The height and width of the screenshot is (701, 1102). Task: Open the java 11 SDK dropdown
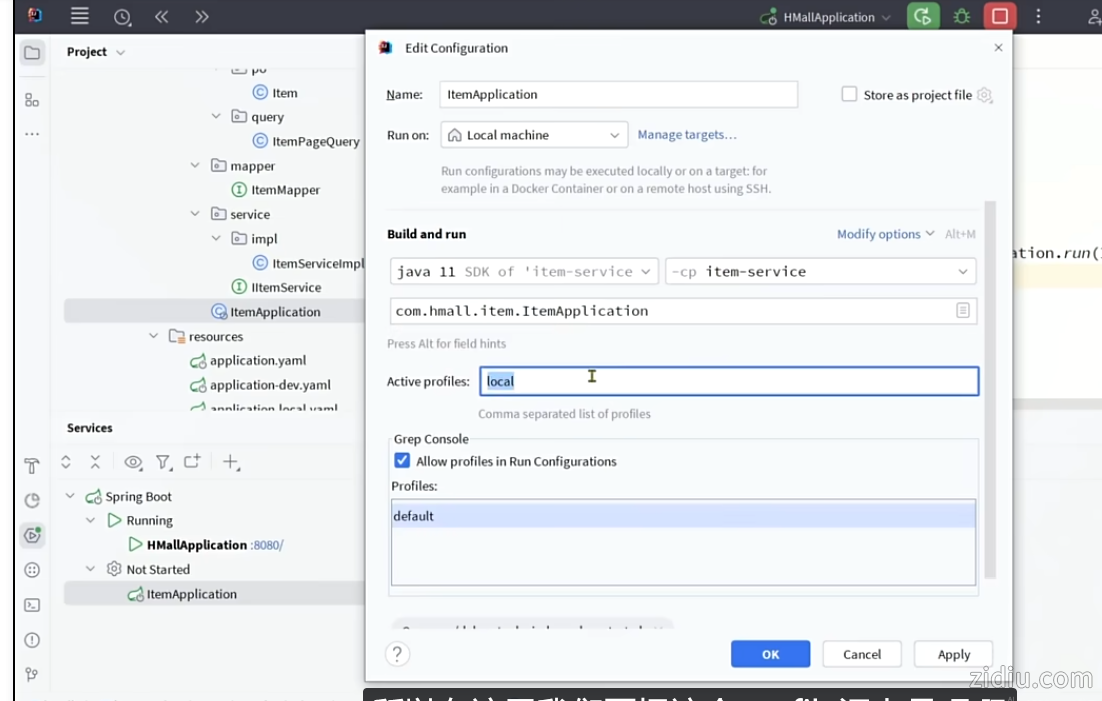click(523, 271)
